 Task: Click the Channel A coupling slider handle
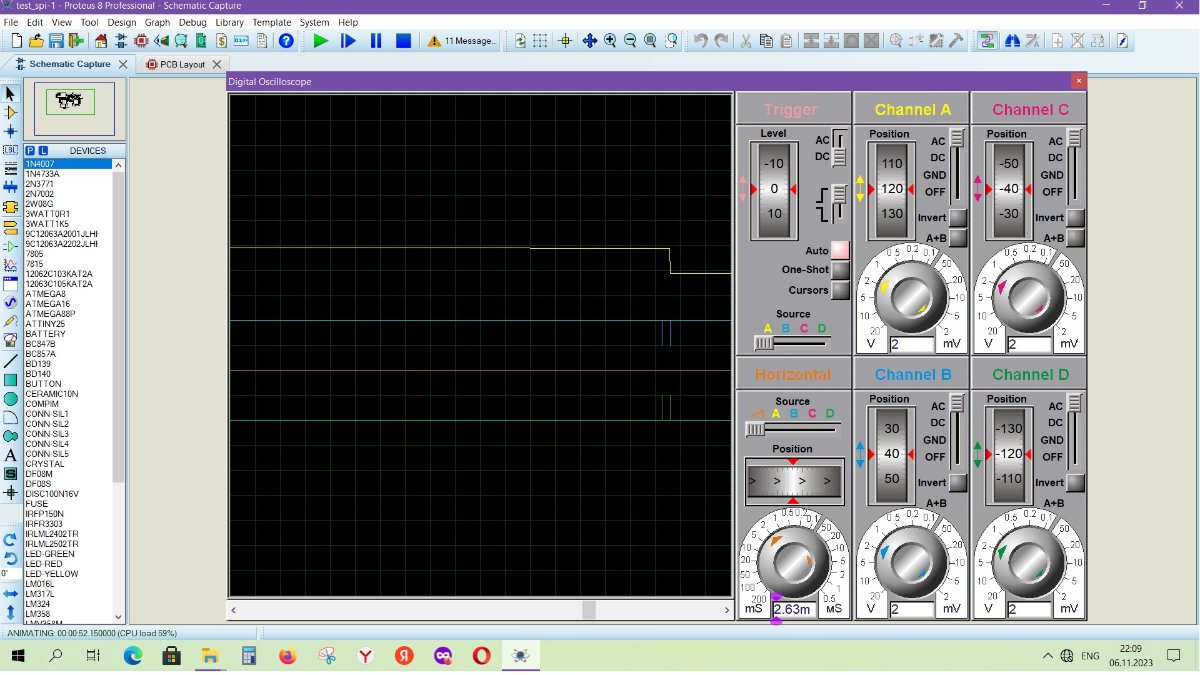tap(957, 137)
